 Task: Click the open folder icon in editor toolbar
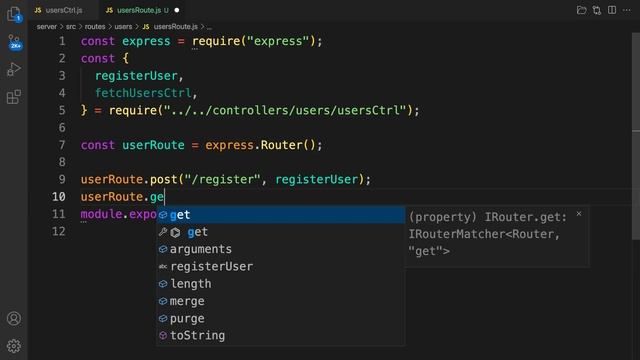coord(581,10)
